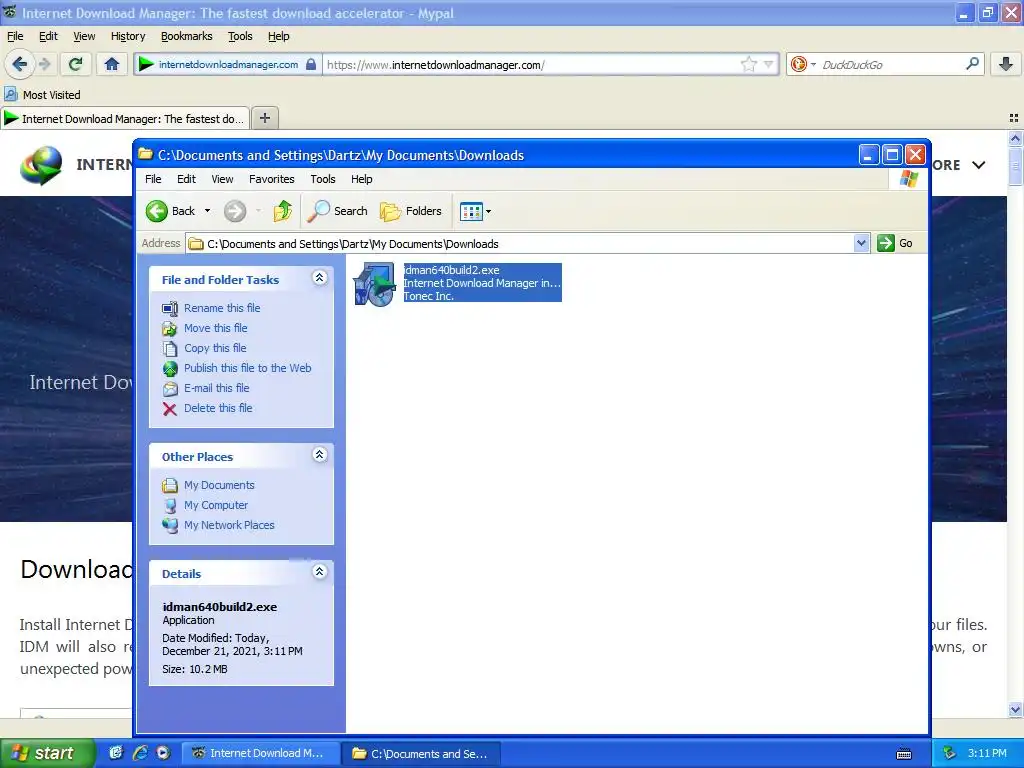Click the site identity internetdownloadmanager.com badge
1024x768 pixels.
point(227,65)
